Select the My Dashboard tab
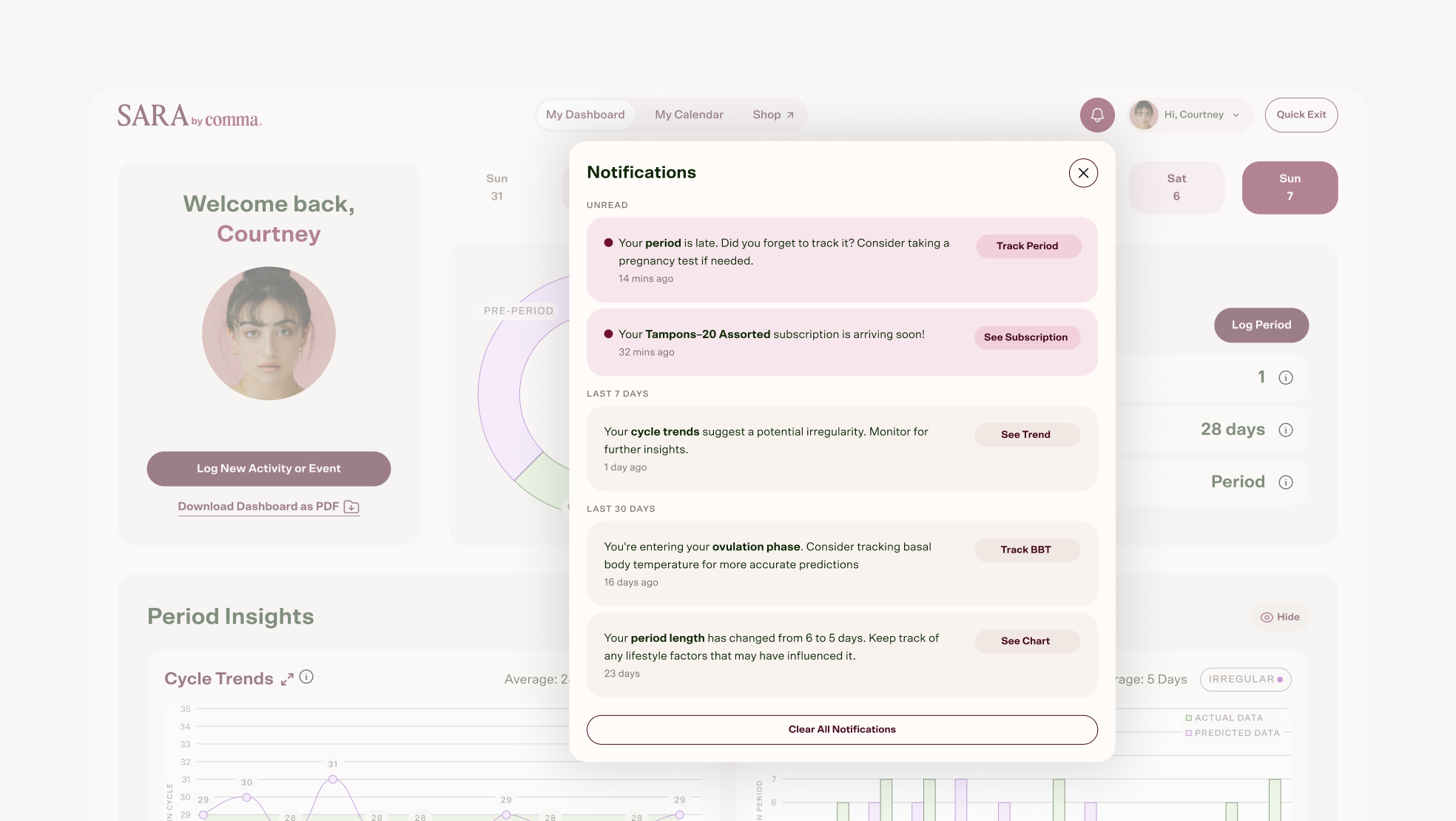 coord(585,115)
